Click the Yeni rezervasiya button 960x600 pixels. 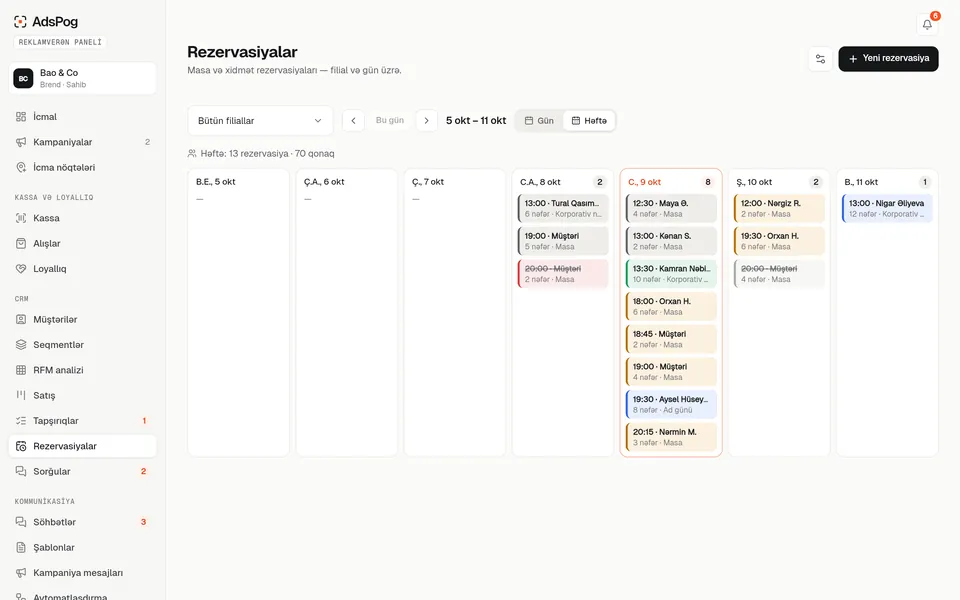[x=888, y=59]
